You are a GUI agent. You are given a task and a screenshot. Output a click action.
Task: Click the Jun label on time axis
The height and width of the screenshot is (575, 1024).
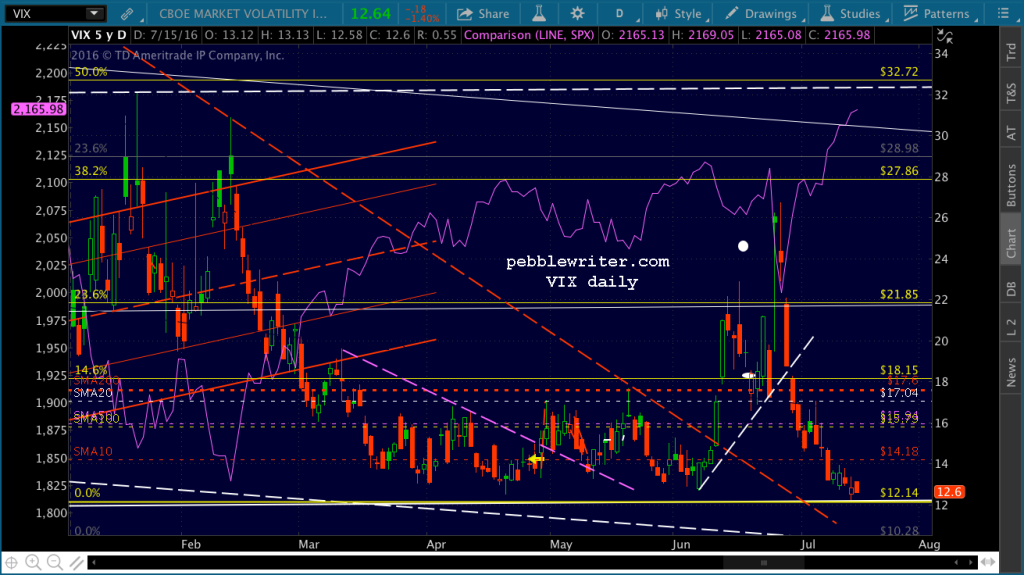(680, 544)
